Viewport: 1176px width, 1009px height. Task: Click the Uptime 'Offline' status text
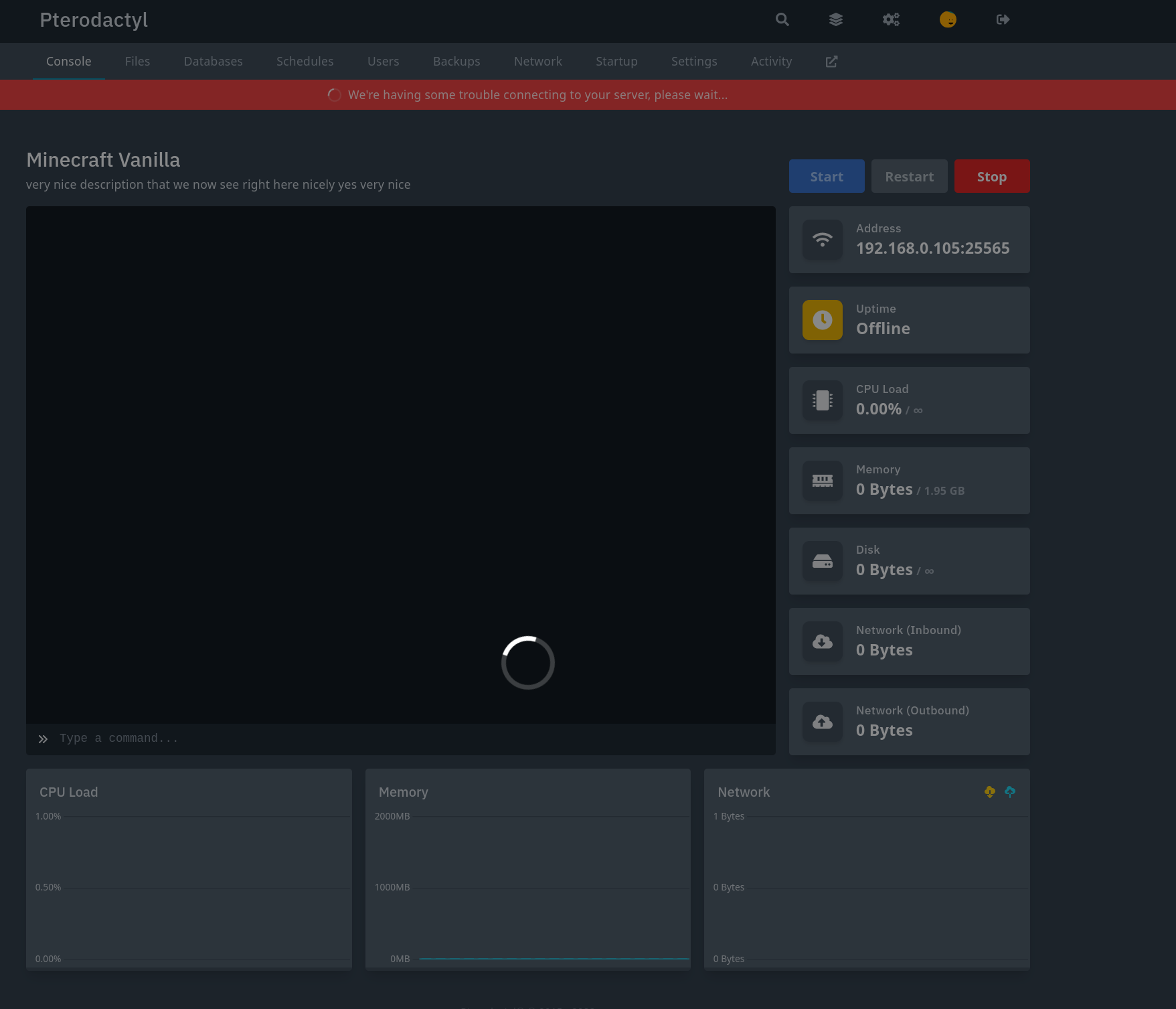coord(884,329)
